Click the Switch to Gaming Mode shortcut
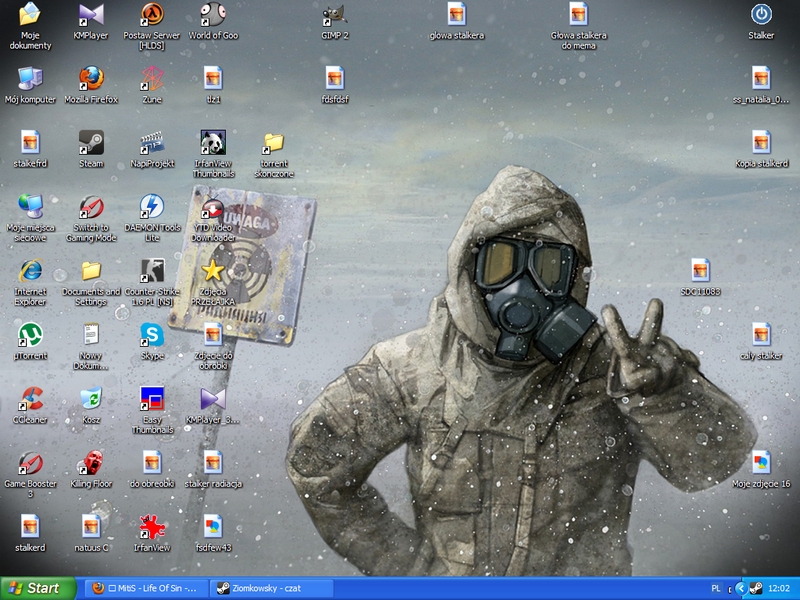This screenshot has height=600, width=800. (x=91, y=207)
